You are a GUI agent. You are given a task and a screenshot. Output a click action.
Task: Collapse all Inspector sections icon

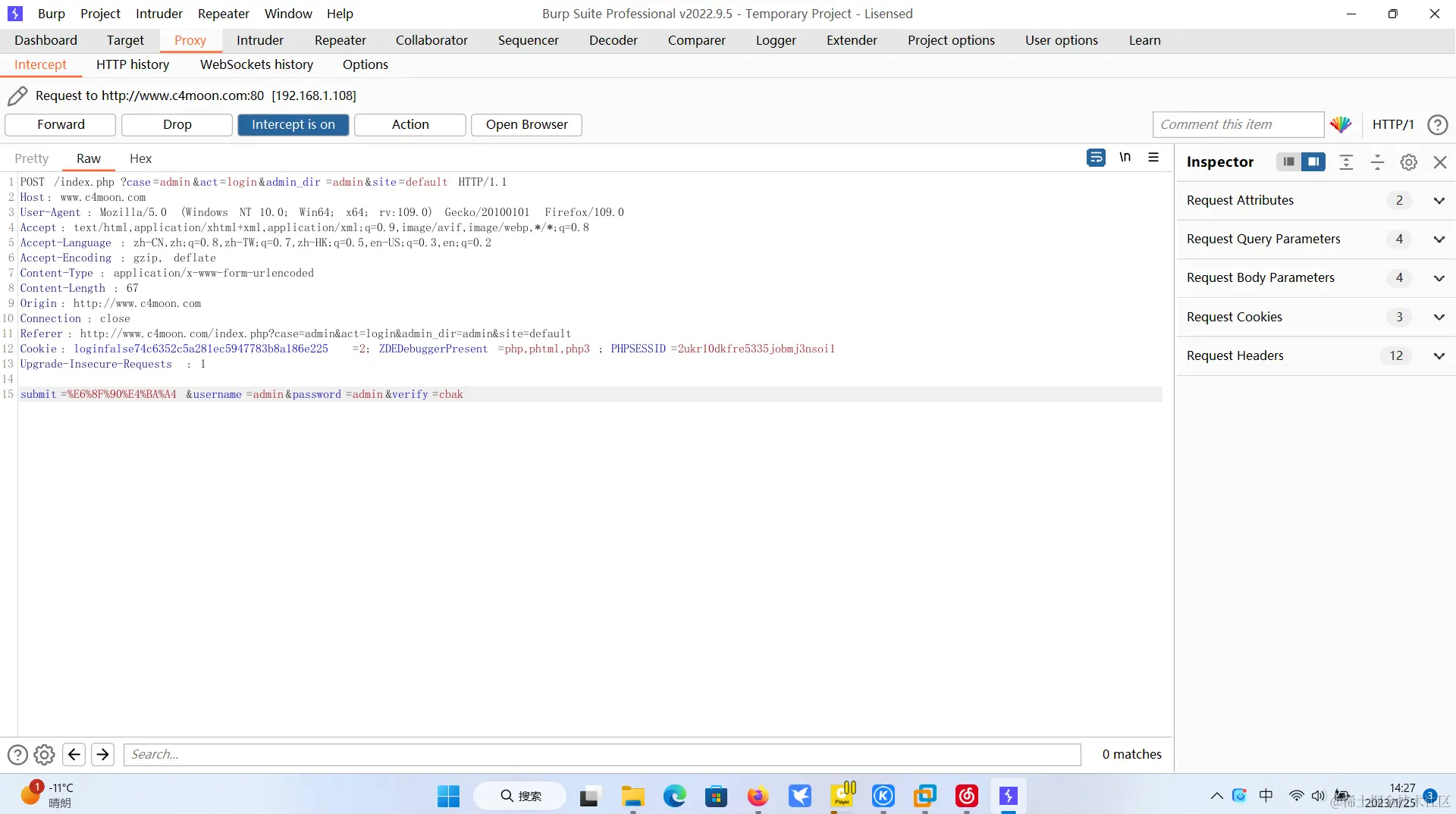1377,161
